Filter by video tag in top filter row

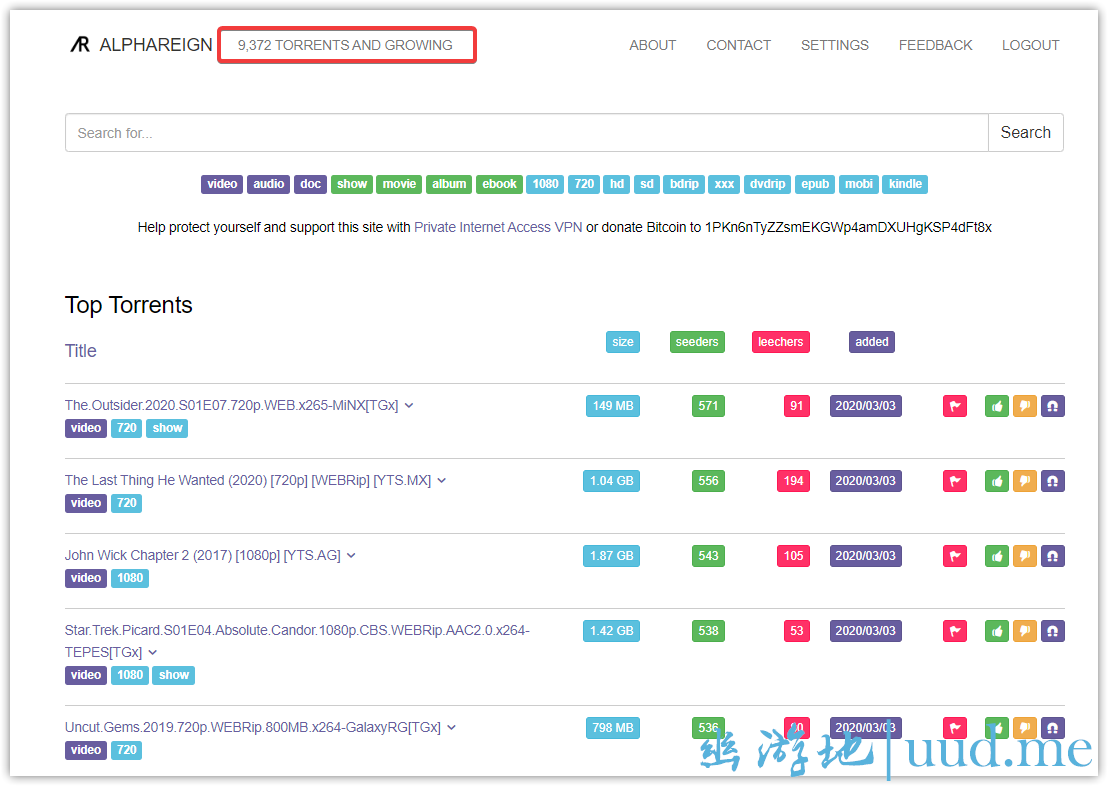222,184
